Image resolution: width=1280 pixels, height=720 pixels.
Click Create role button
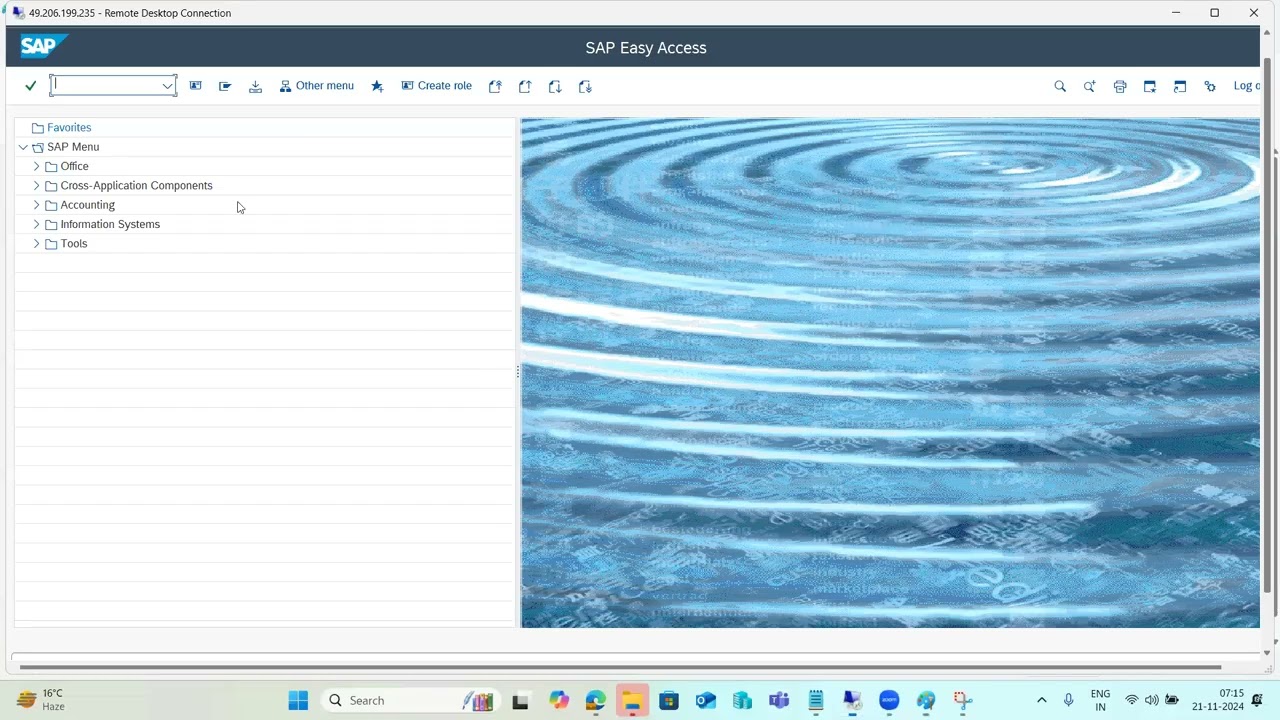(x=436, y=86)
